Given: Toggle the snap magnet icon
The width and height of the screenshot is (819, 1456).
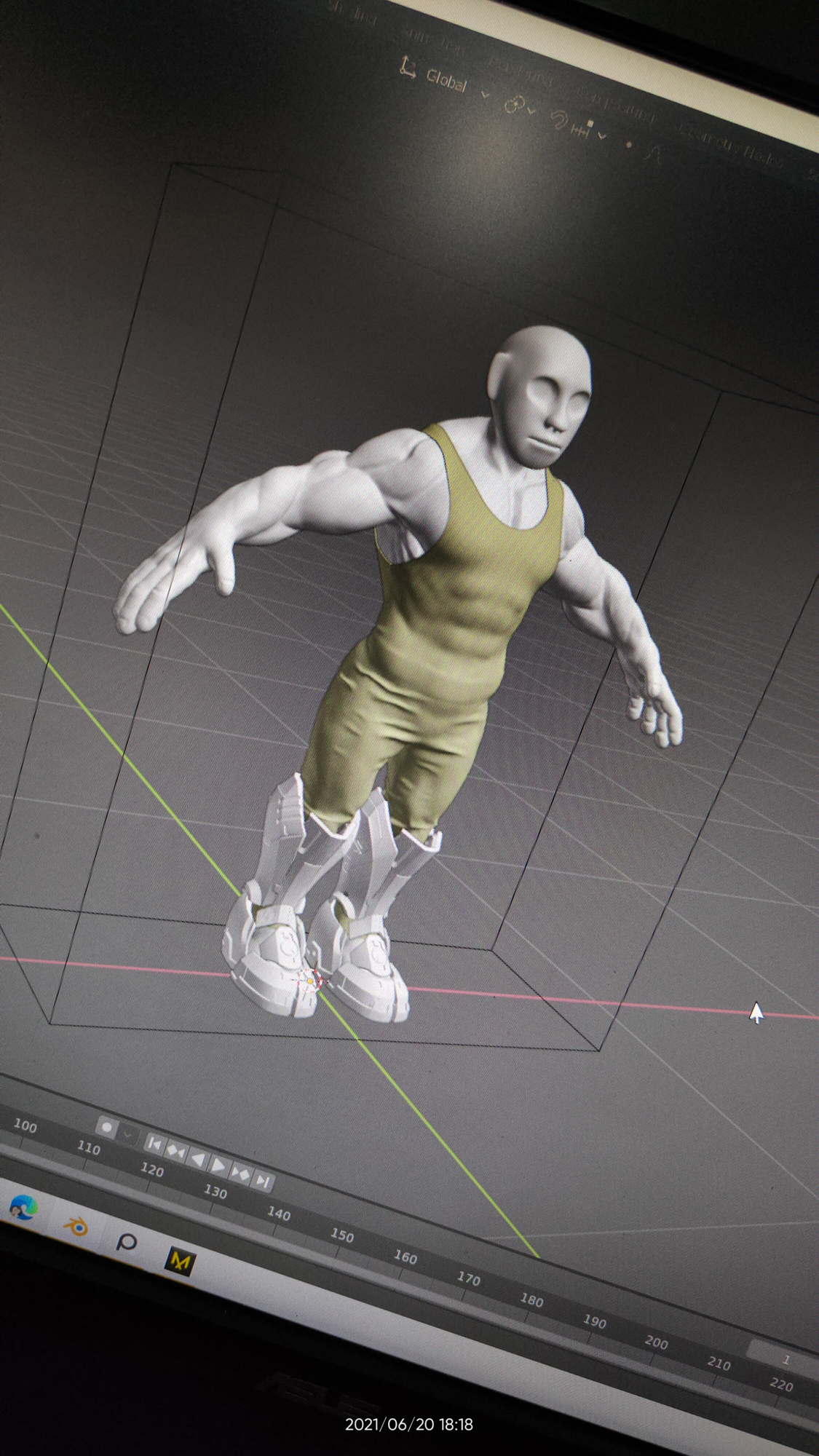Looking at the screenshot, I should tap(559, 119).
